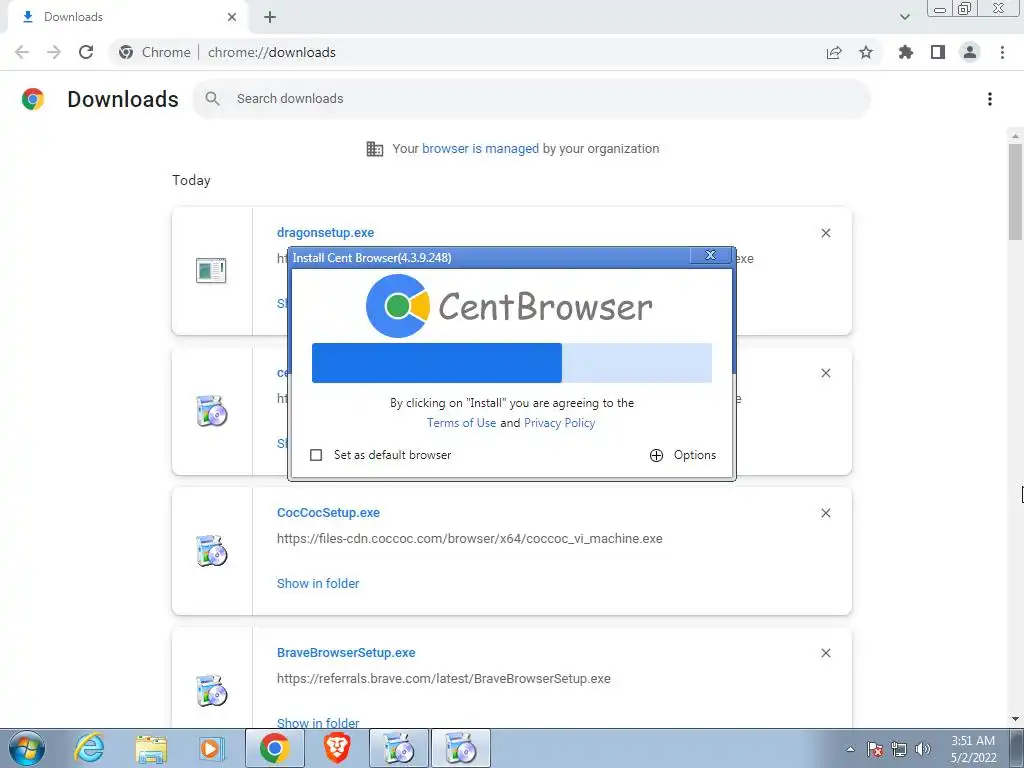Open the 'browser is managed' link
This screenshot has height=768, width=1024.
pos(480,148)
